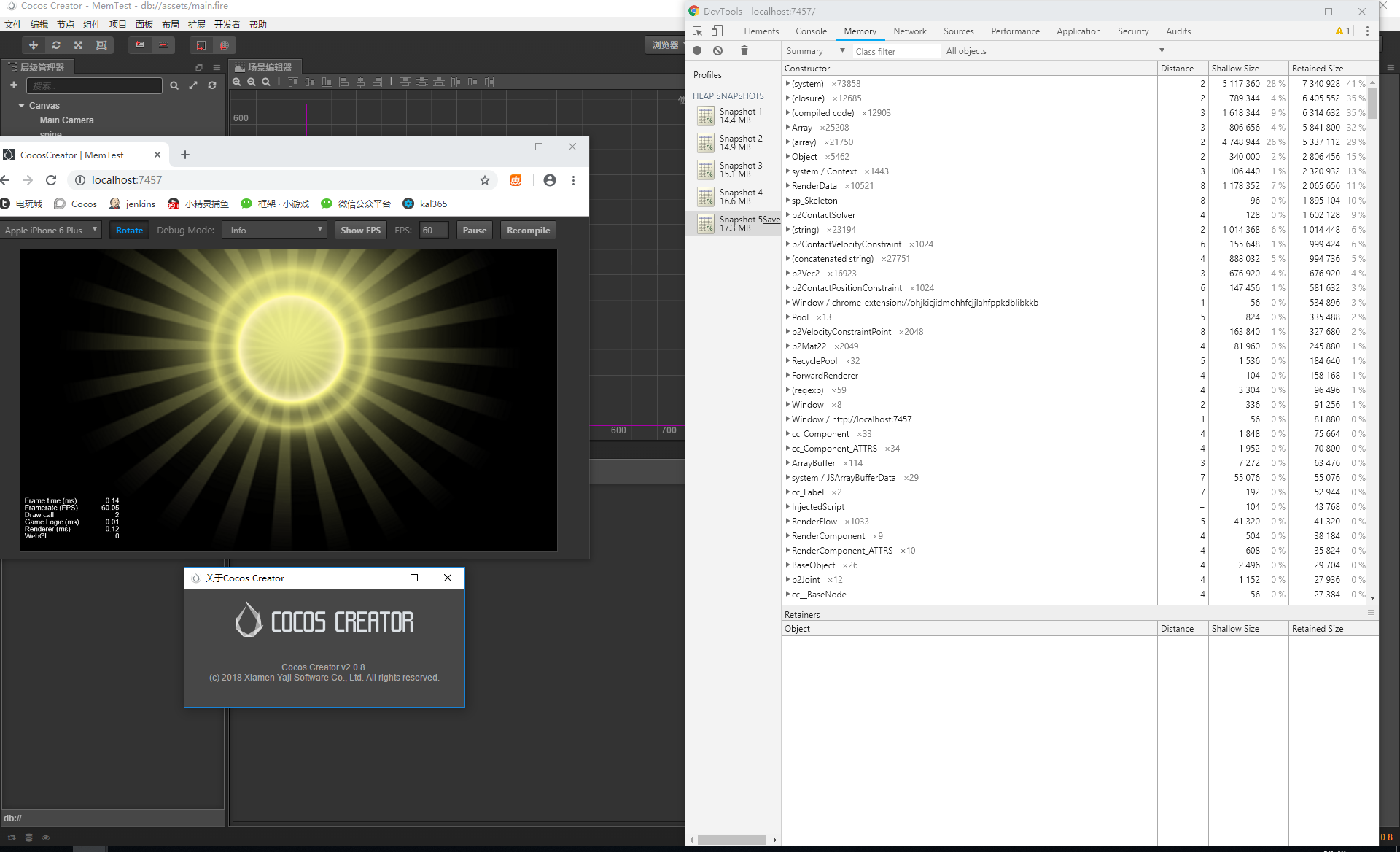
Task: Click the clear all profiles icon
Action: (718, 50)
